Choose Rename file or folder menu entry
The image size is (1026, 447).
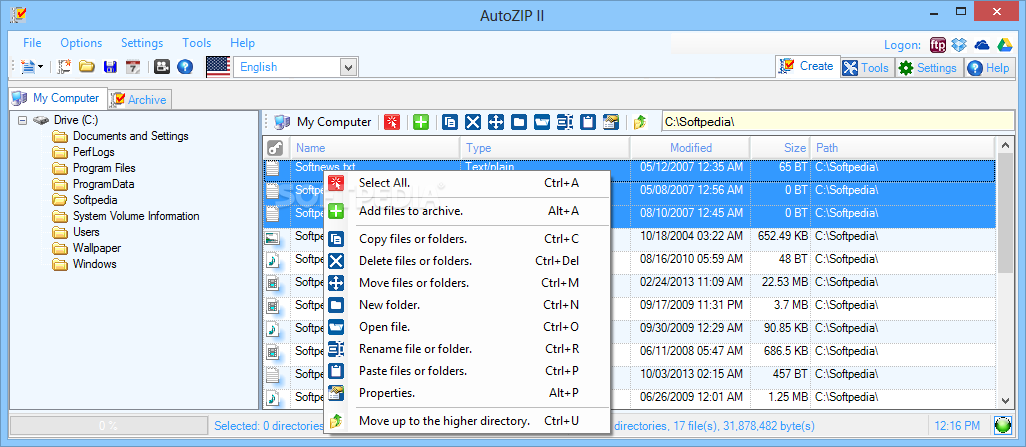(467, 349)
